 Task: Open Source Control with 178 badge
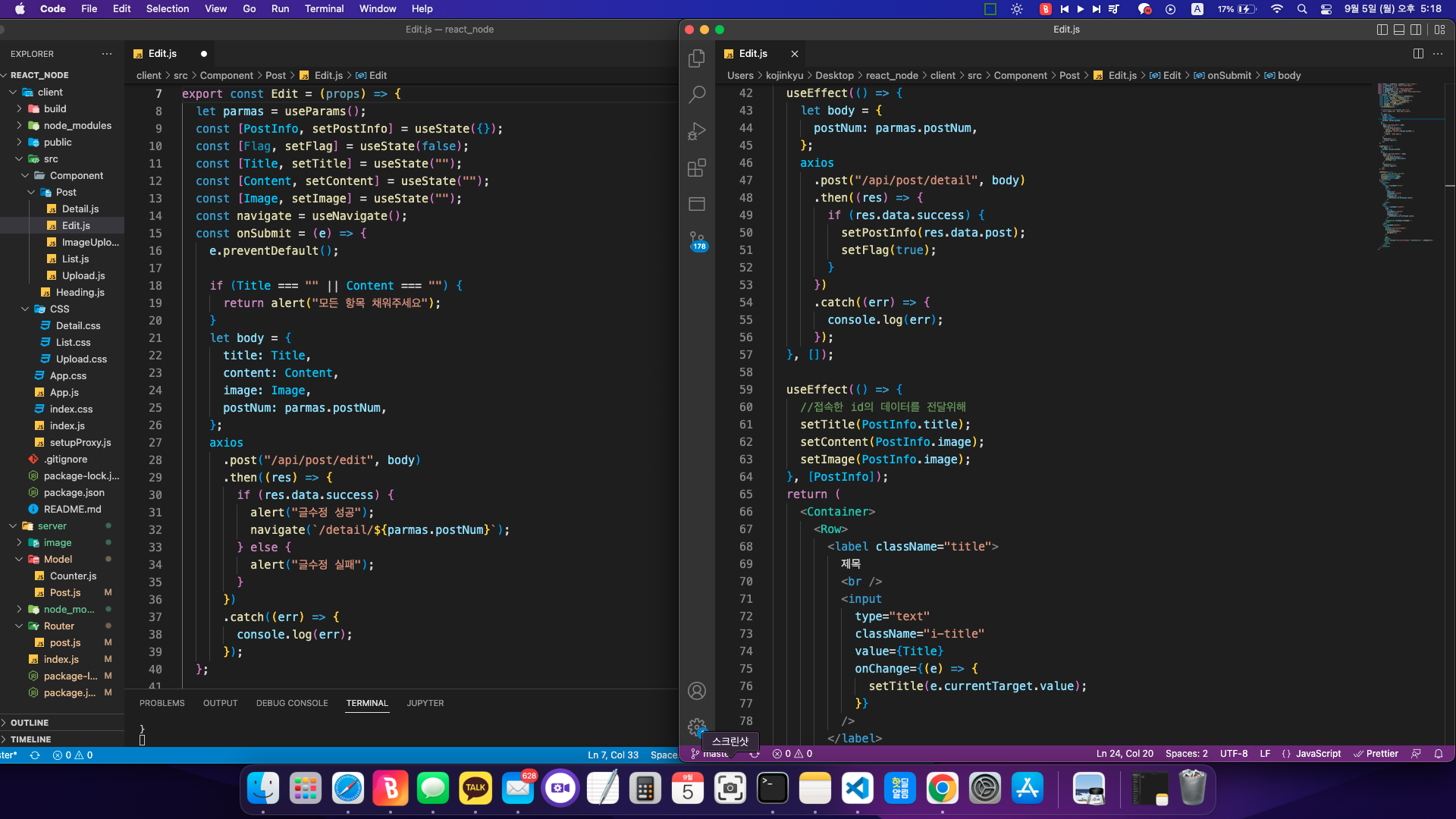pos(697,241)
